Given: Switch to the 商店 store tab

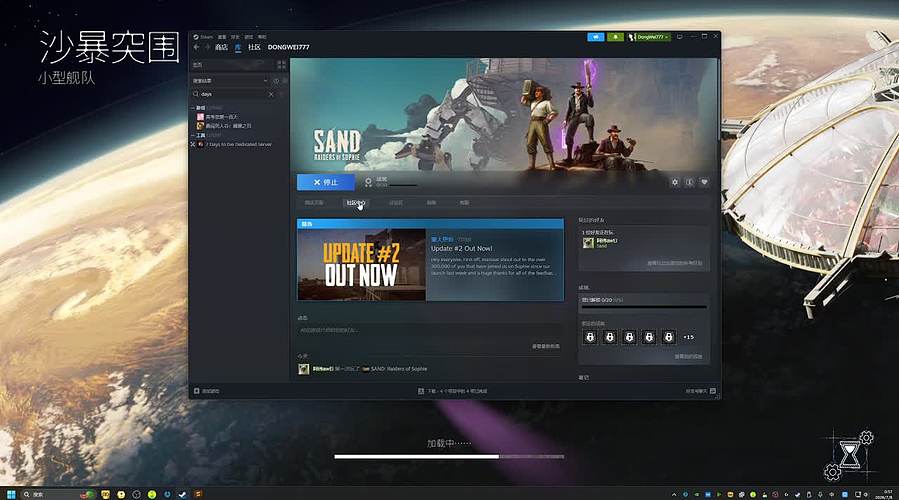Looking at the screenshot, I should (221, 47).
